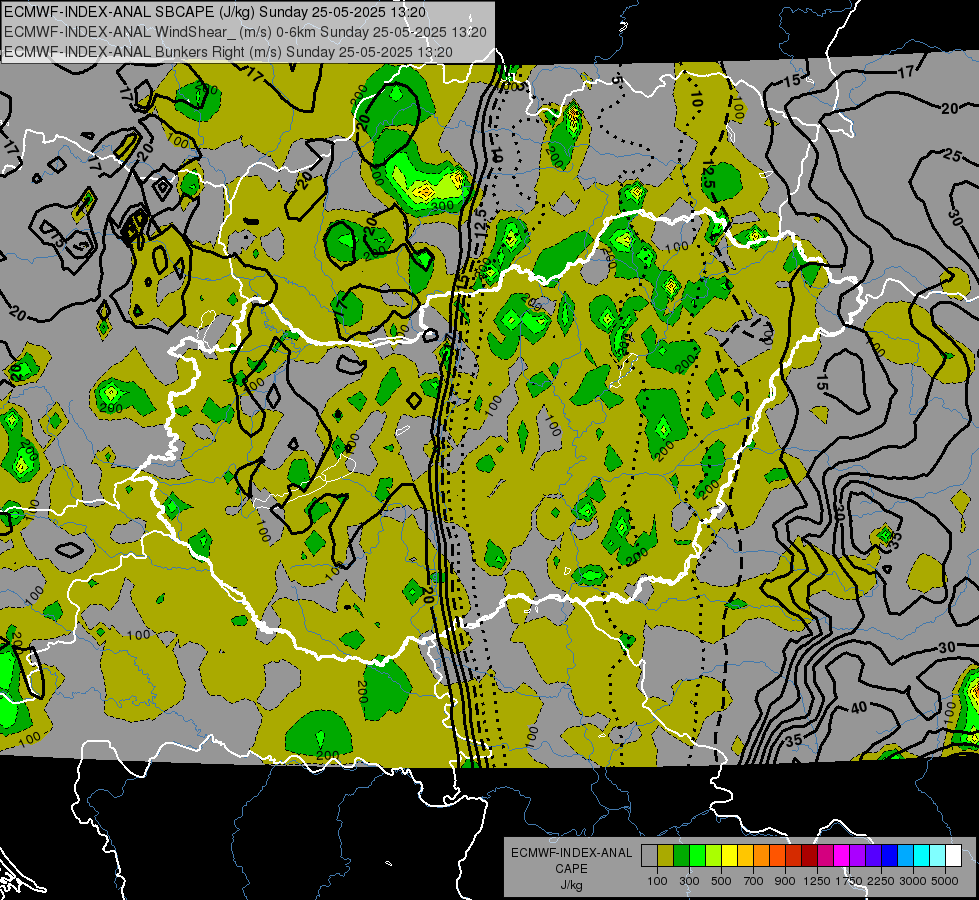Pick the bright magenta legend swatch
This screenshot has height=900, width=979.
tap(841, 856)
